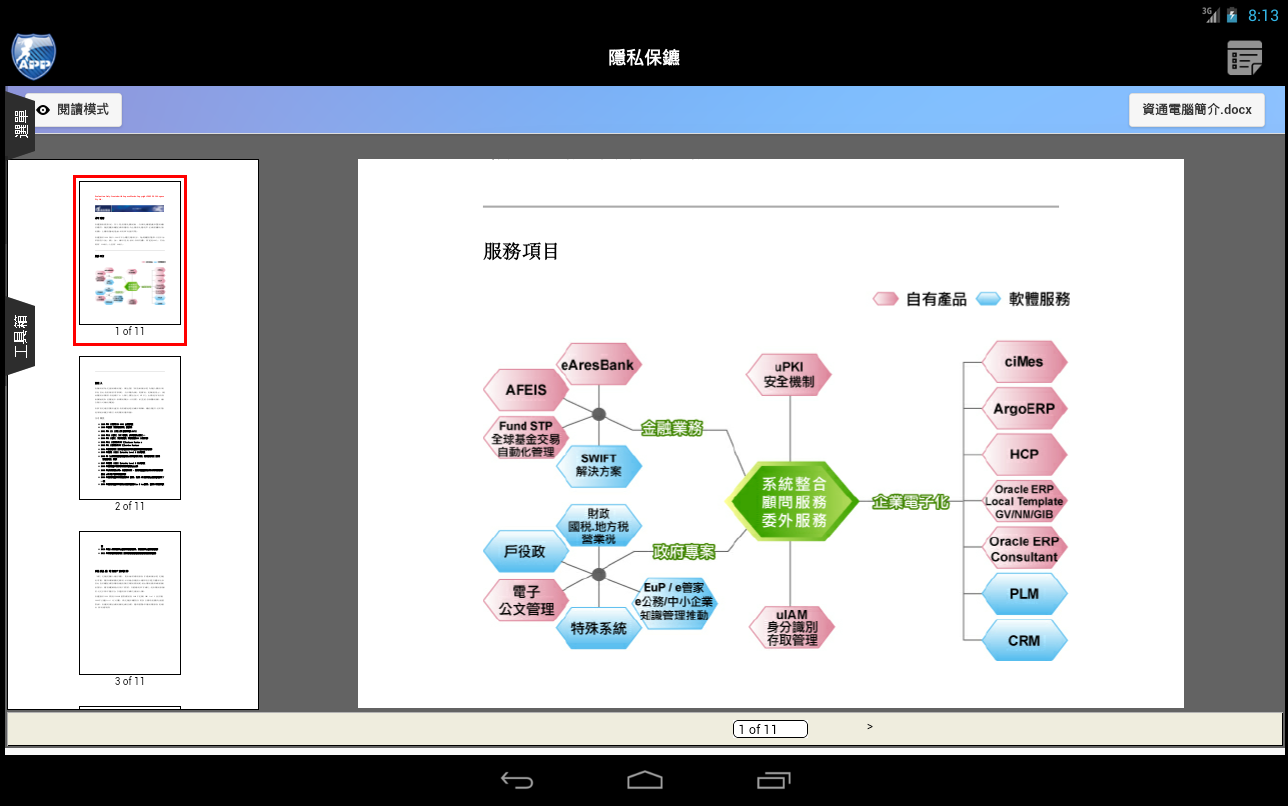
Task: Click the 電子公文管理 hexagon
Action: (x=526, y=599)
